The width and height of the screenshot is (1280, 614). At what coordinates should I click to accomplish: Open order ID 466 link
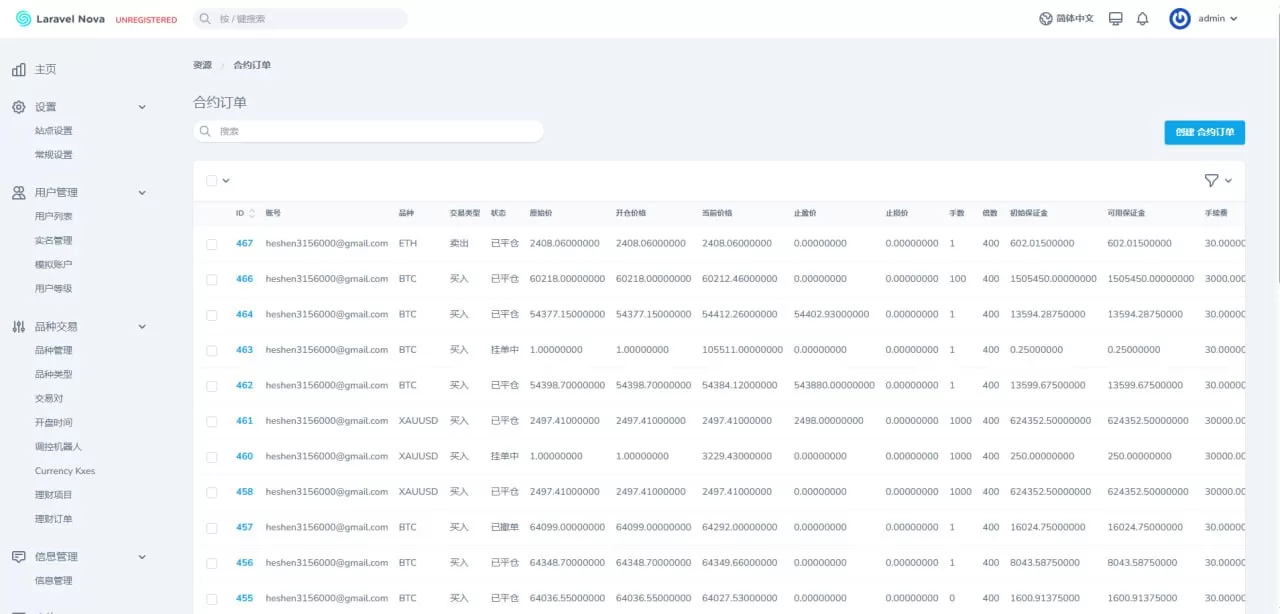(x=244, y=279)
